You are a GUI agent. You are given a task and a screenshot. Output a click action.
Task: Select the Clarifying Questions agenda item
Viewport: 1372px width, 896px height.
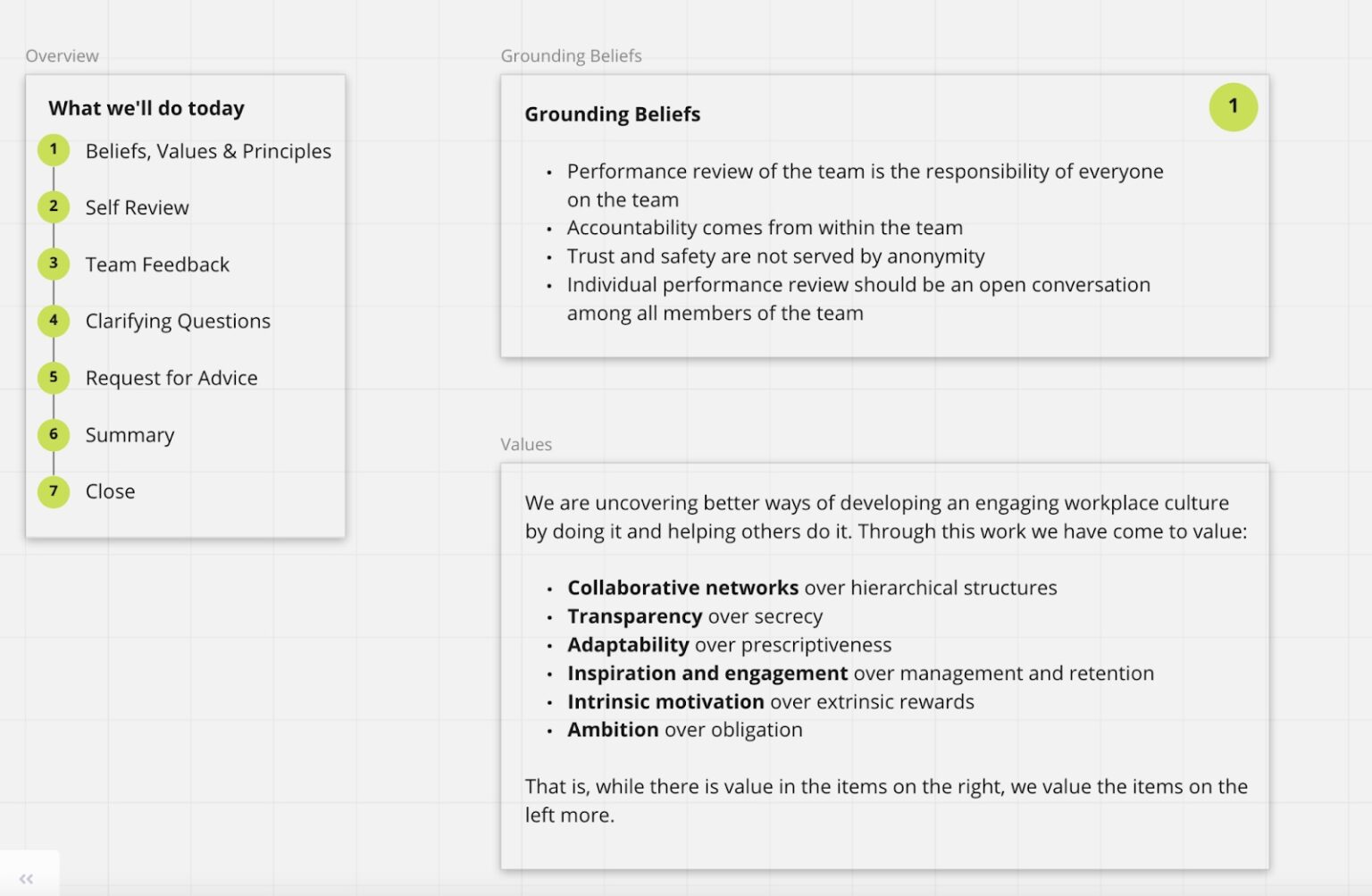click(178, 322)
